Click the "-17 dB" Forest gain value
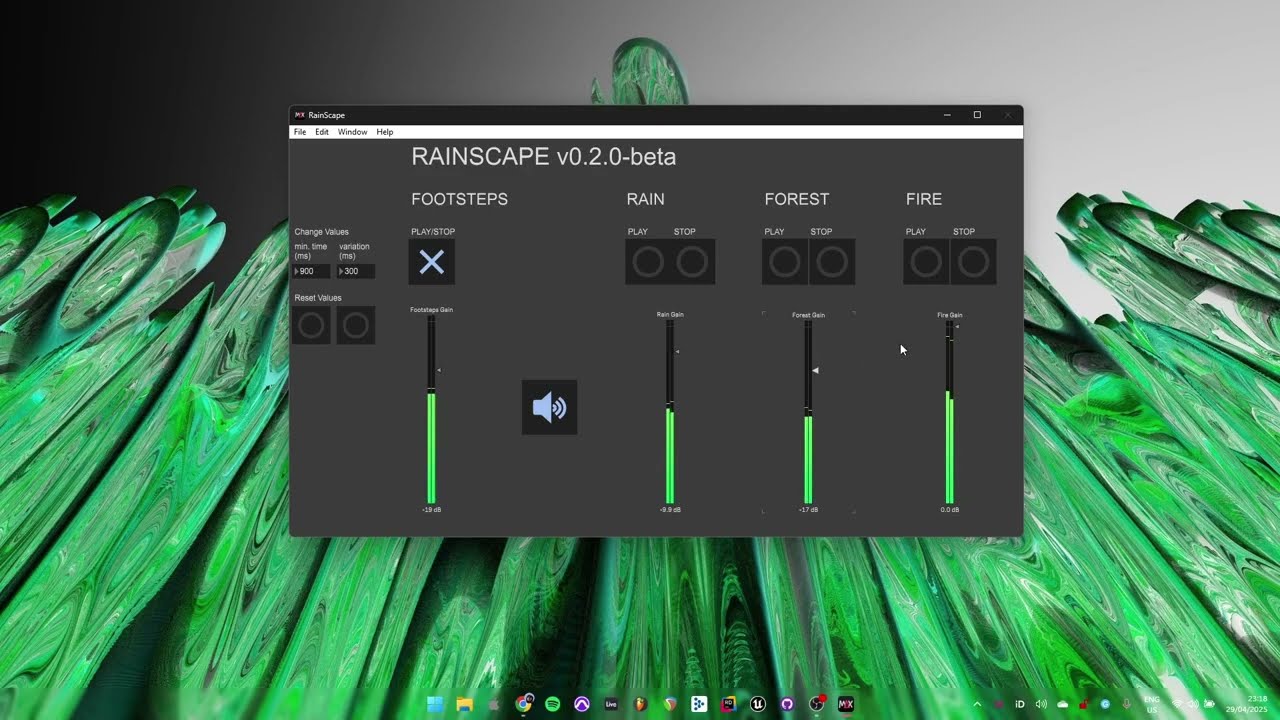Screen dimensions: 1280x720 pyautogui.click(x=808, y=510)
